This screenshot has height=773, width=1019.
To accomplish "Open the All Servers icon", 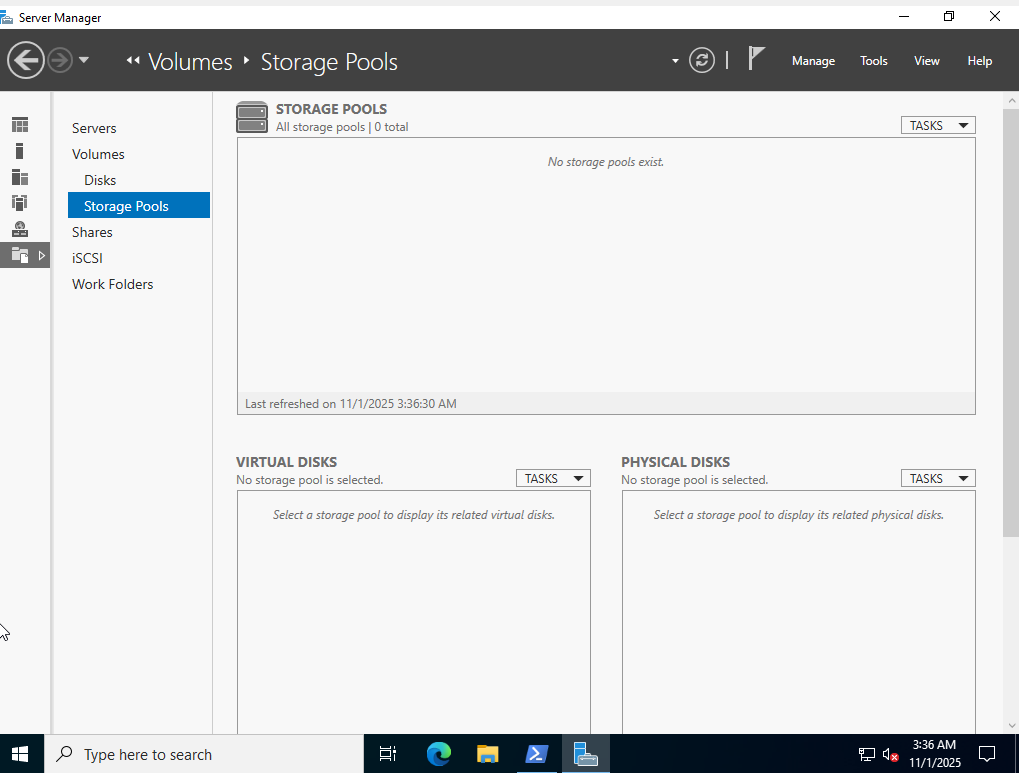I will click(x=20, y=177).
